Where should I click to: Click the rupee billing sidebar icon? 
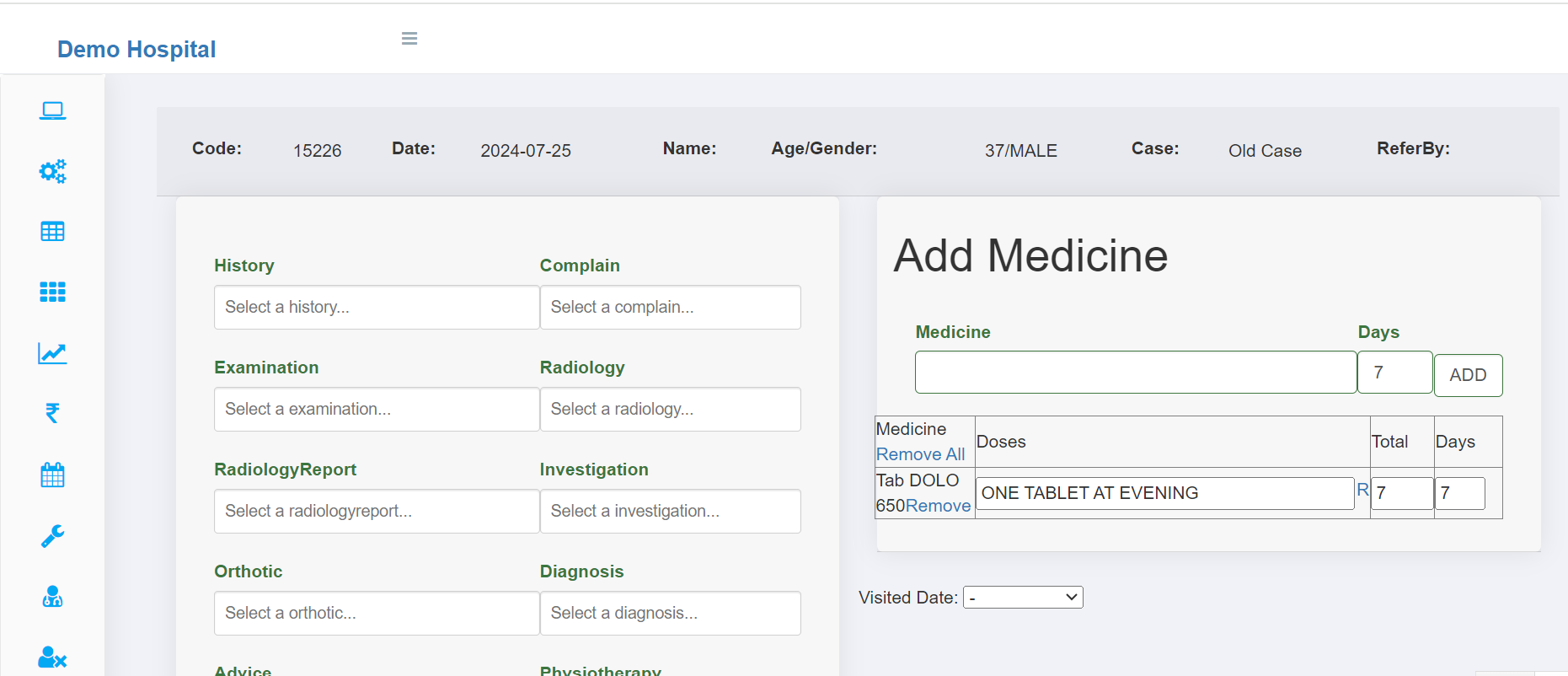tap(52, 413)
